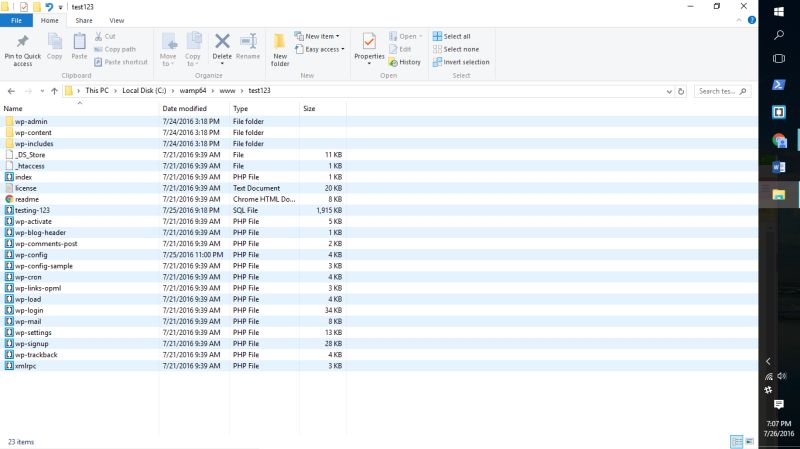Open Action Center notifications
Screen dimensions: 800x449
tap(779, 405)
